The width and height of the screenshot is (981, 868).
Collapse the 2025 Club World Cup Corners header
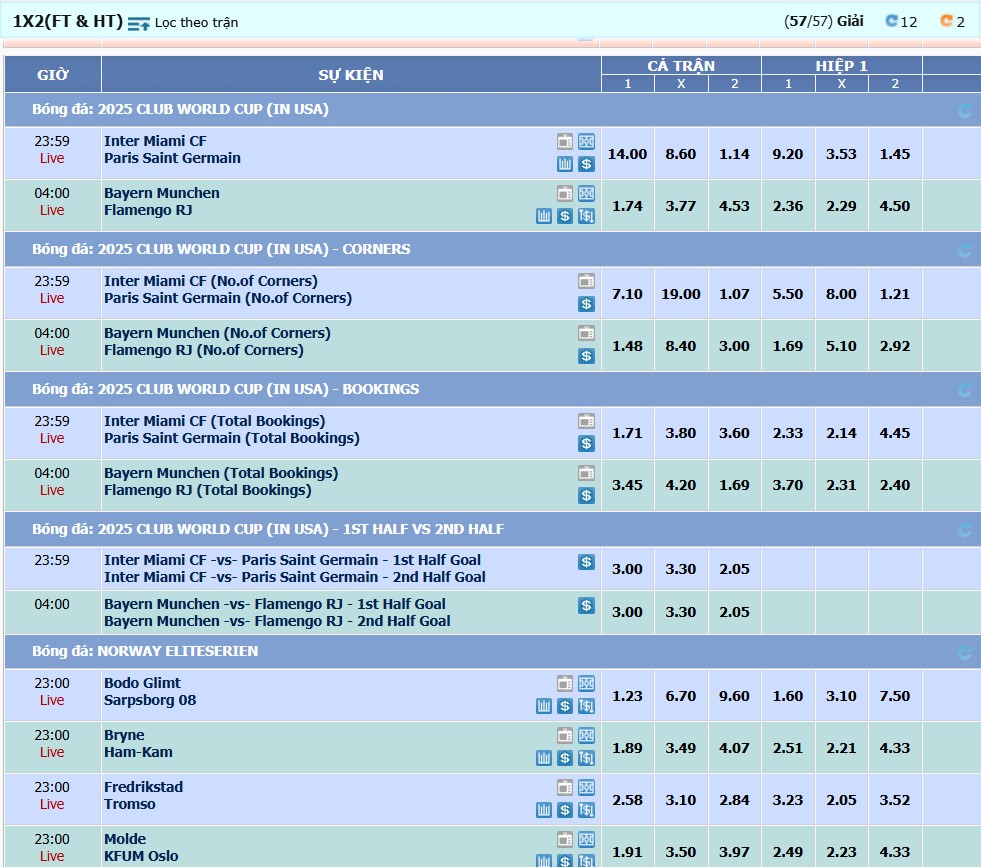click(221, 249)
